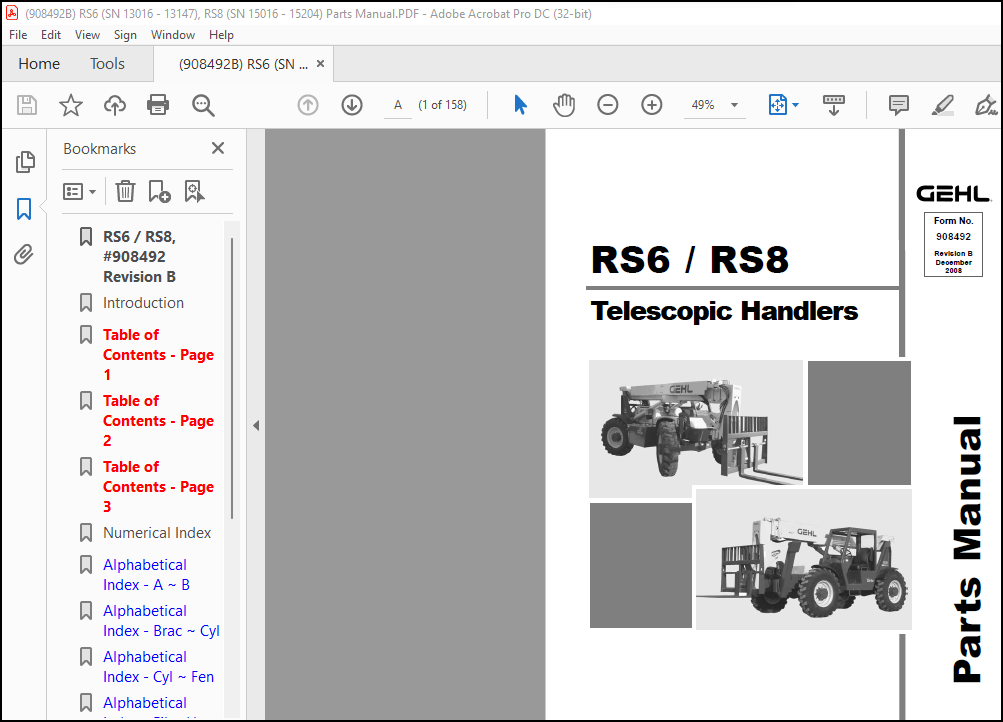
Task: Click the bookmark icon beside Introduction
Action: [86, 303]
